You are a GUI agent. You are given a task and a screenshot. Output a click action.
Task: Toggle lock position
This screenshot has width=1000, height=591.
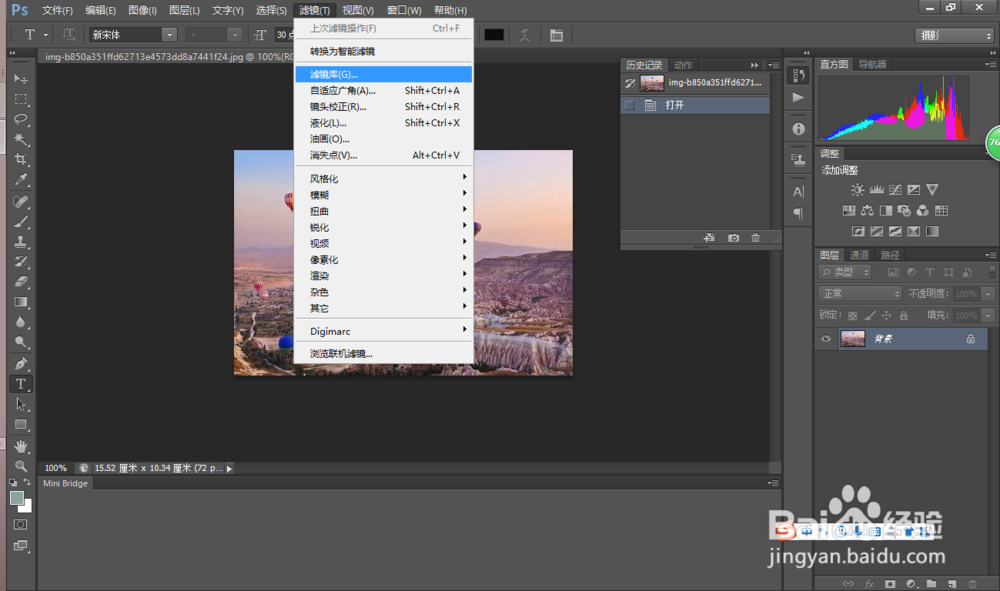pyautogui.click(x=886, y=315)
